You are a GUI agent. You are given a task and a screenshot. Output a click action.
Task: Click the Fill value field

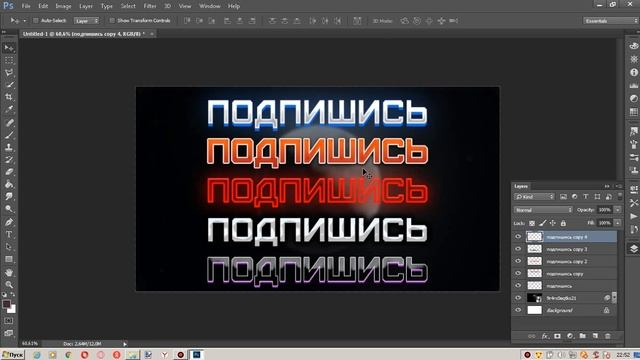tap(605, 223)
